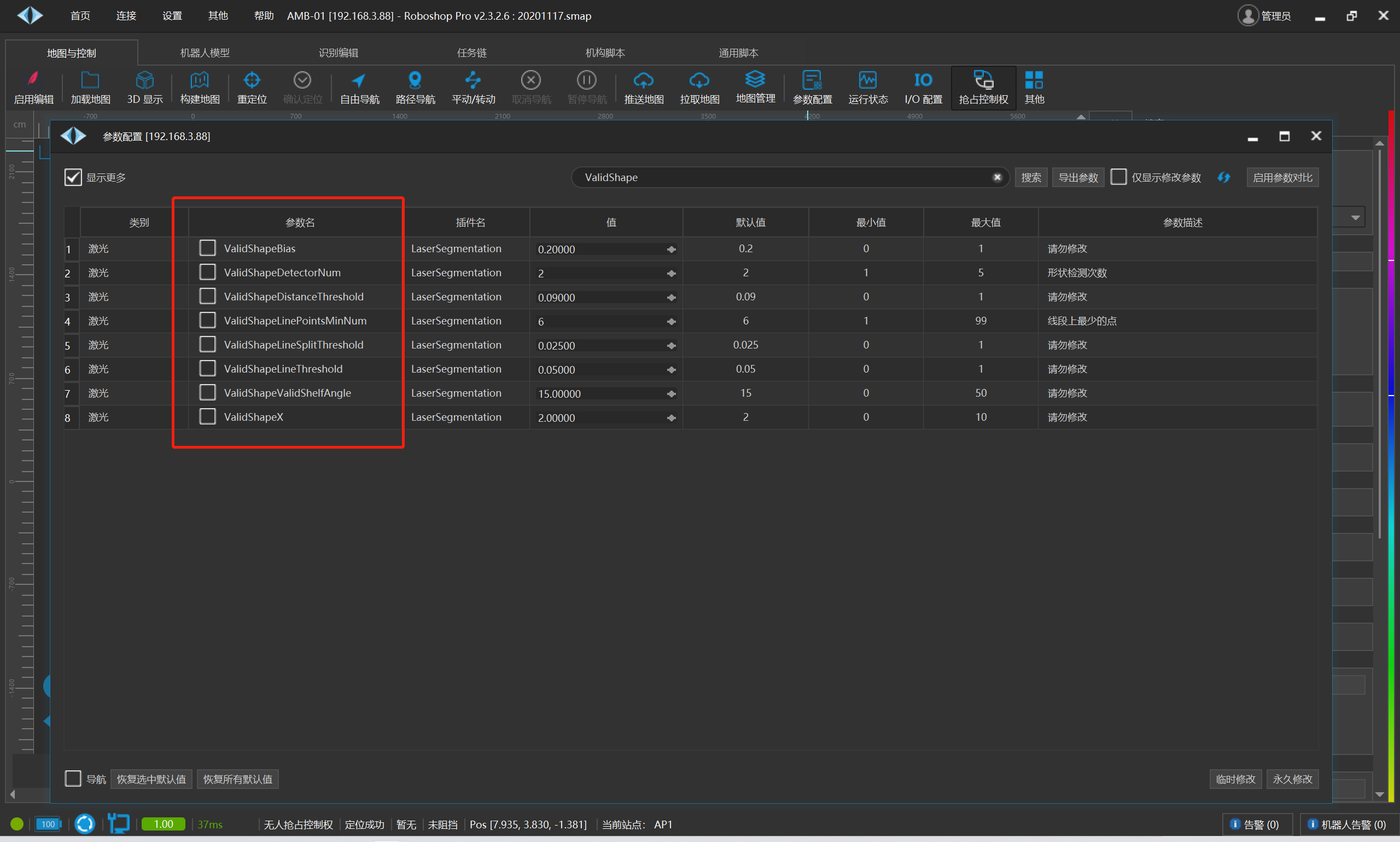Click the stepper on ValidShapeDetectorNum value
This screenshot has height=842, width=1400.
(672, 274)
